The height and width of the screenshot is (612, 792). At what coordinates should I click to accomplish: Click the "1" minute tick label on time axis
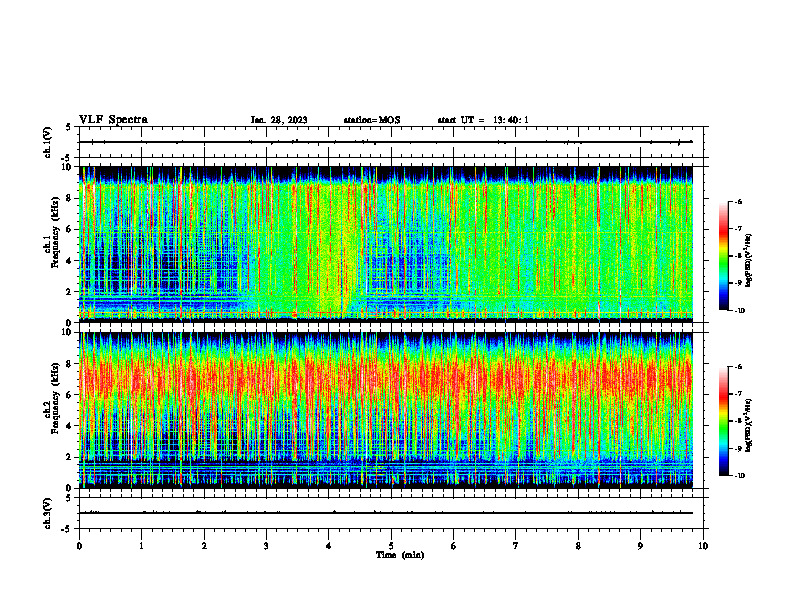coord(141,546)
